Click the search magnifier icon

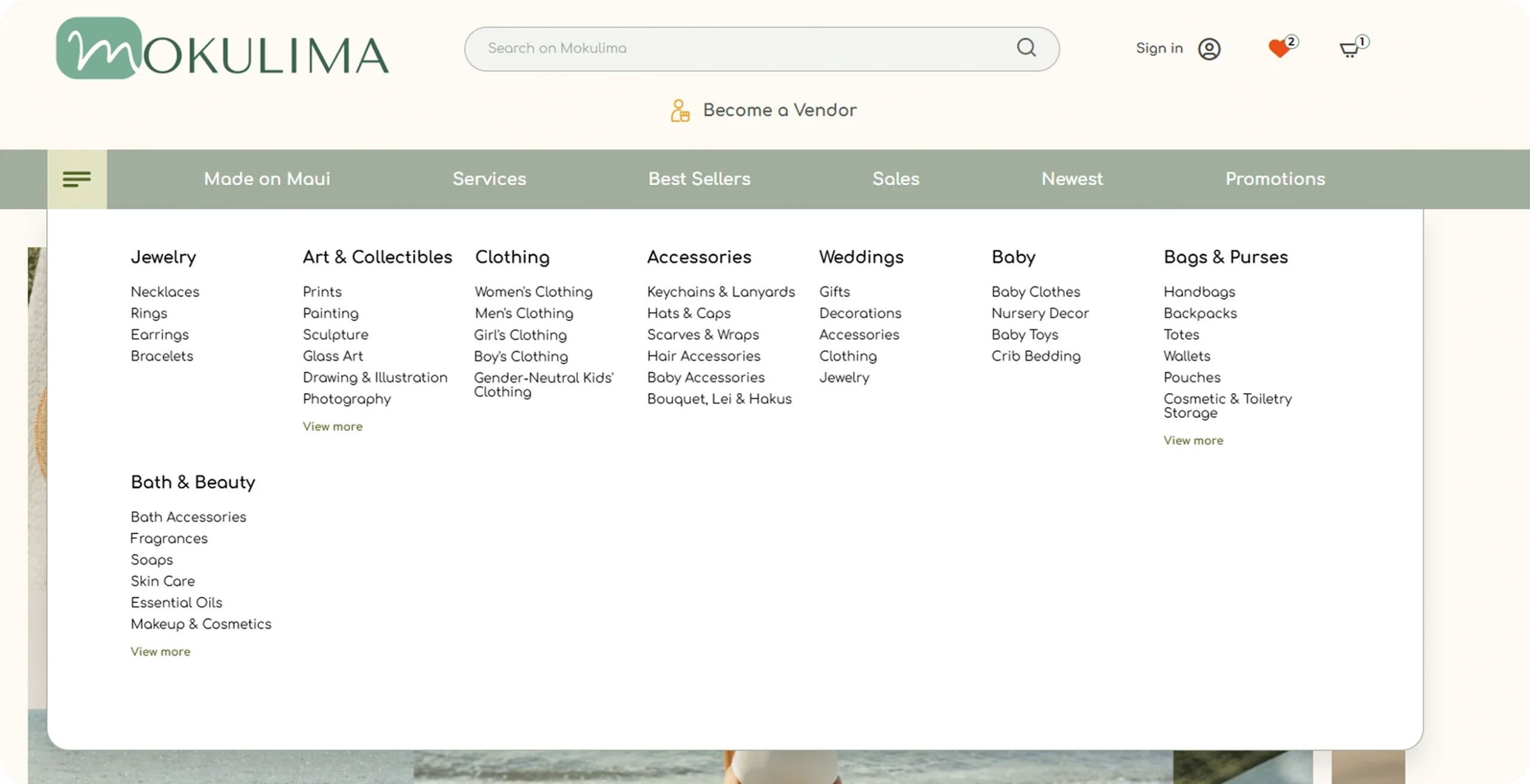1026,48
